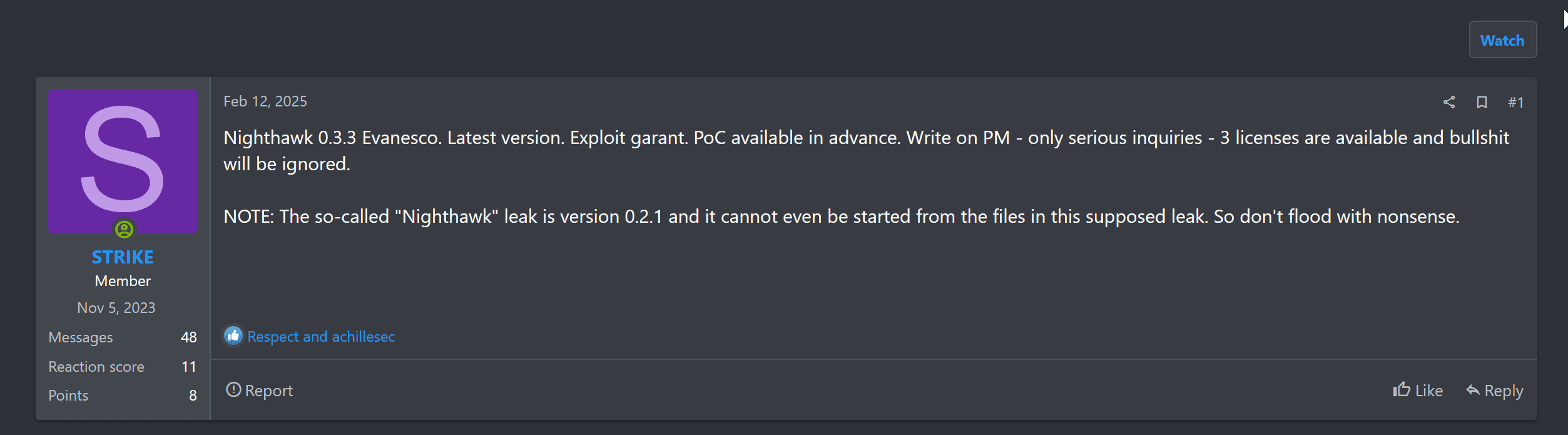The width and height of the screenshot is (1568, 435).
Task: Click the Feb 12, 2025 post timestamp
Action: (265, 101)
